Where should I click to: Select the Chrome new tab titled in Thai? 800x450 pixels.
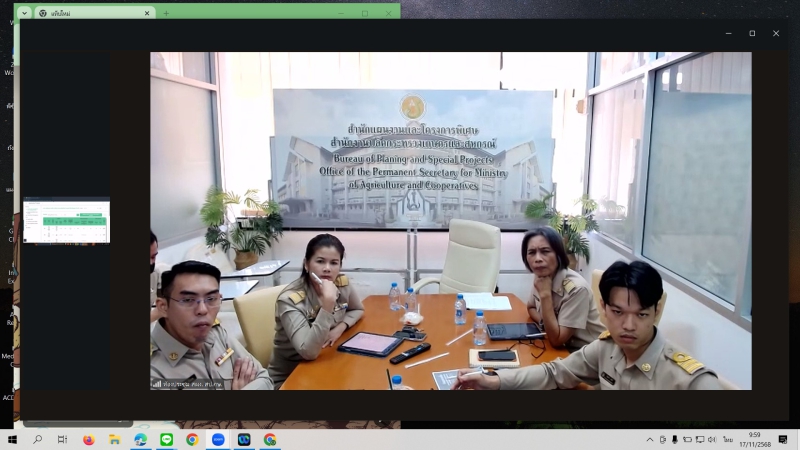coord(90,13)
